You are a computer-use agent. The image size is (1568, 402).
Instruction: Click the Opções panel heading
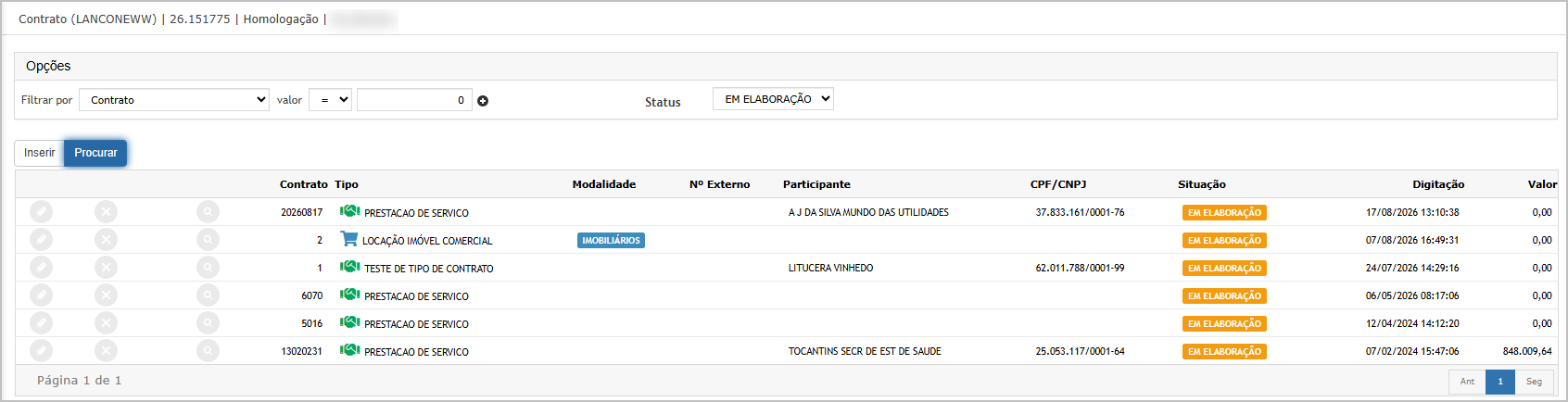tap(48, 66)
